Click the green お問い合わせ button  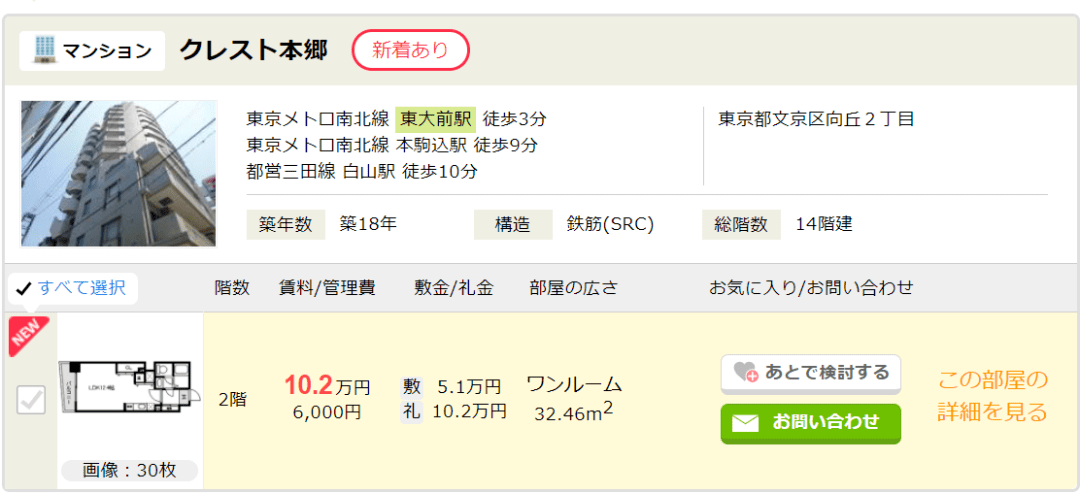pyautogui.click(x=811, y=423)
